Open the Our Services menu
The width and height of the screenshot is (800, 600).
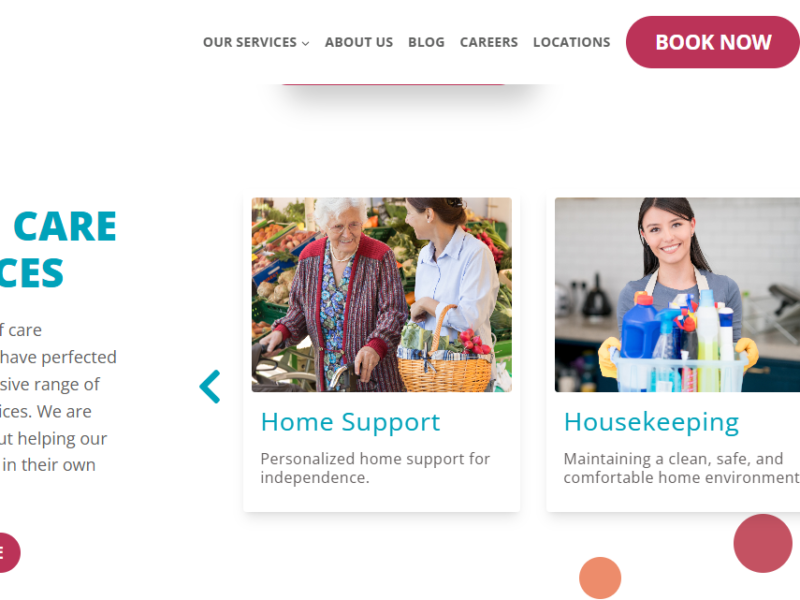point(249,42)
